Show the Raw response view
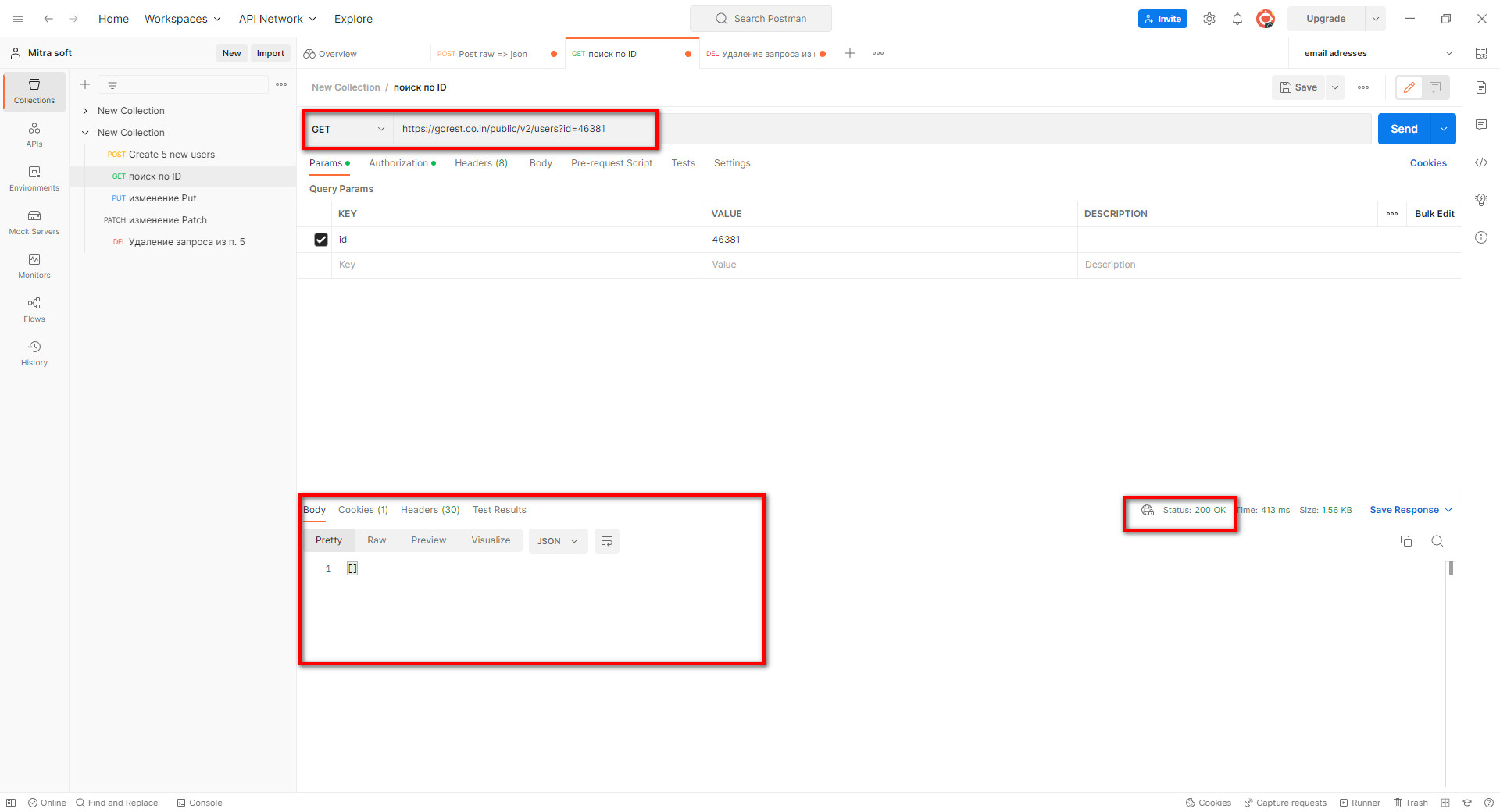Viewport: 1500px width, 812px height. 377,540
